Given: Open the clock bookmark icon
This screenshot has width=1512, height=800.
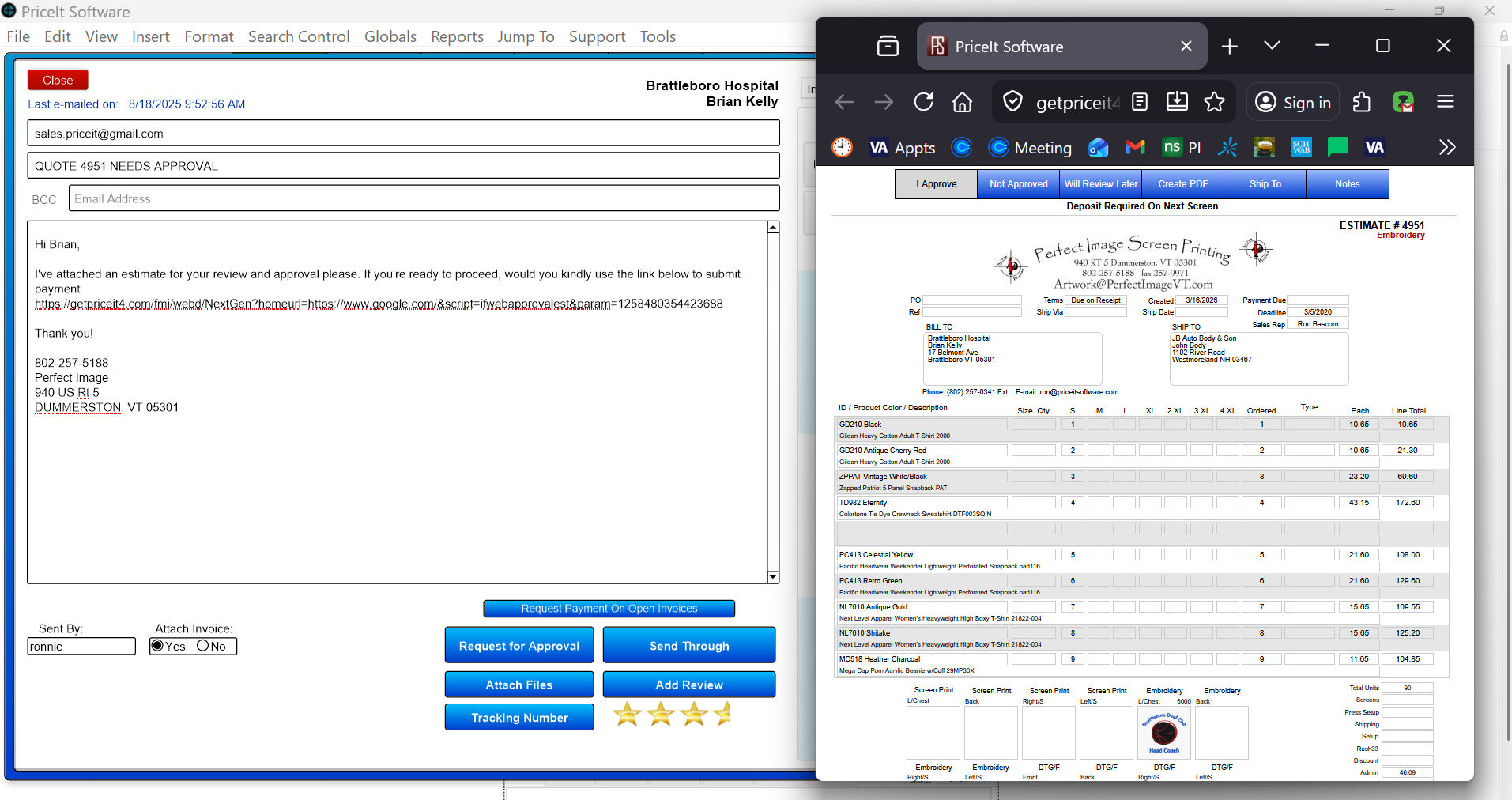Looking at the screenshot, I should pyautogui.click(x=843, y=147).
